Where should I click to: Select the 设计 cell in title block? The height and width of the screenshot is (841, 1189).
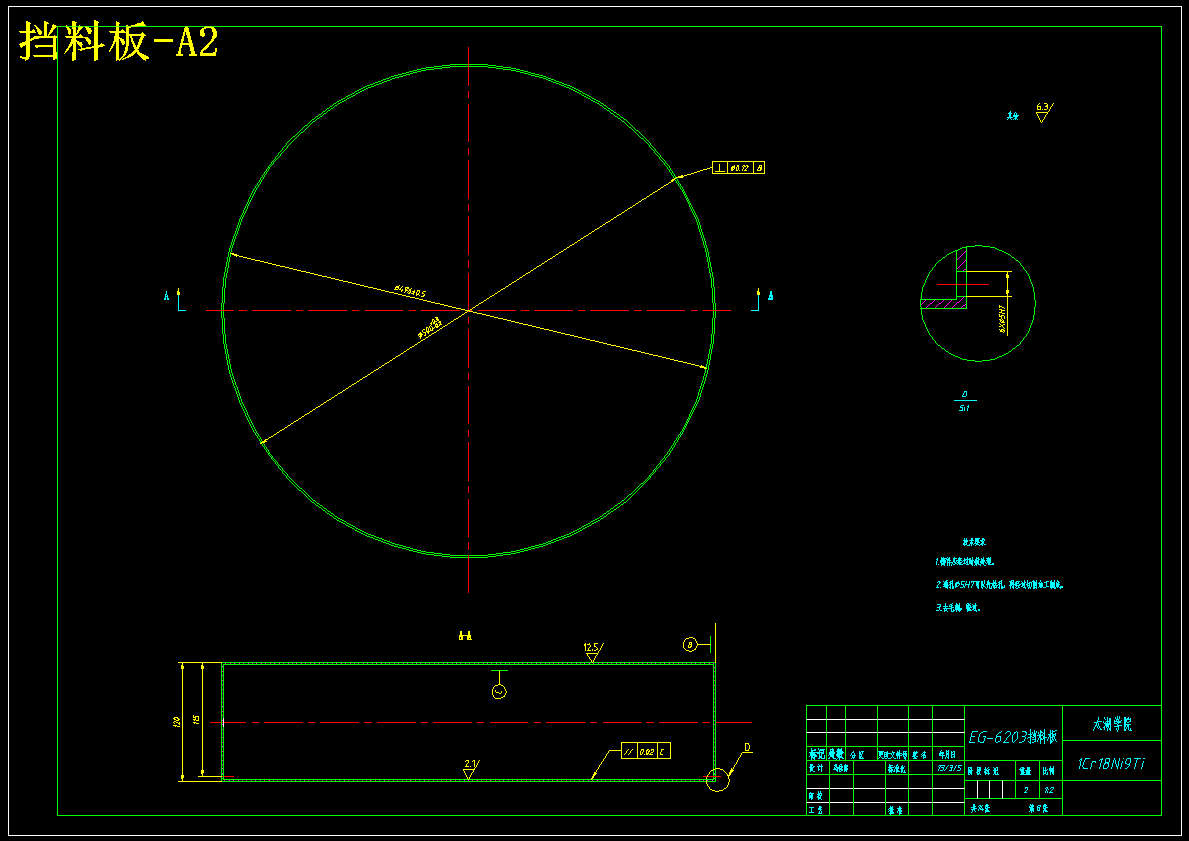816,768
